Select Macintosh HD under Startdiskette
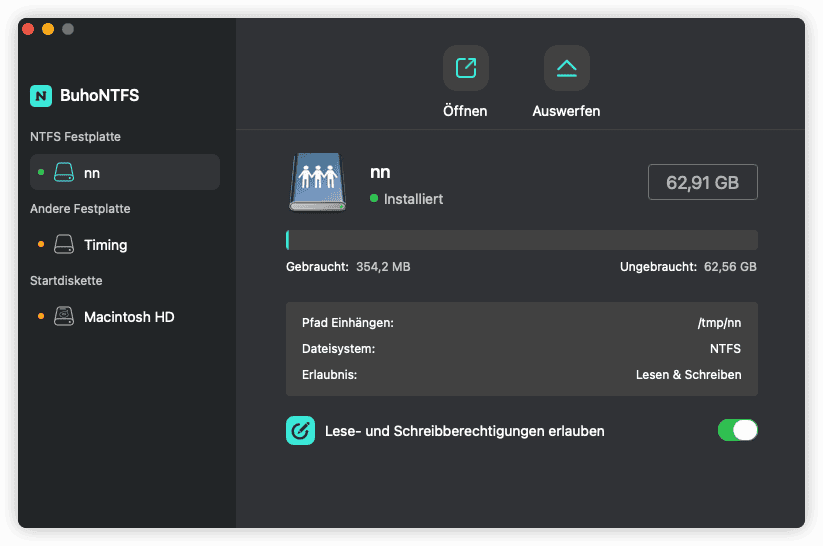Screen dimensions: 823x546 pyautogui.click(x=125, y=316)
